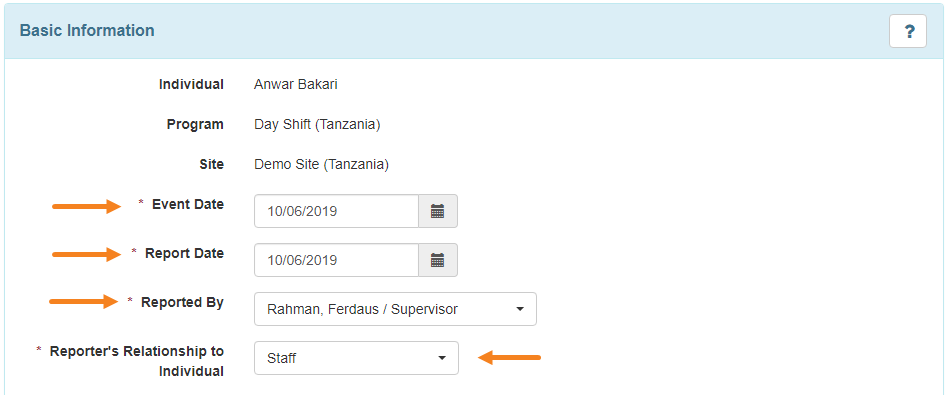Open the help question mark button
Image resolution: width=947 pixels, height=395 pixels.
coord(908,31)
